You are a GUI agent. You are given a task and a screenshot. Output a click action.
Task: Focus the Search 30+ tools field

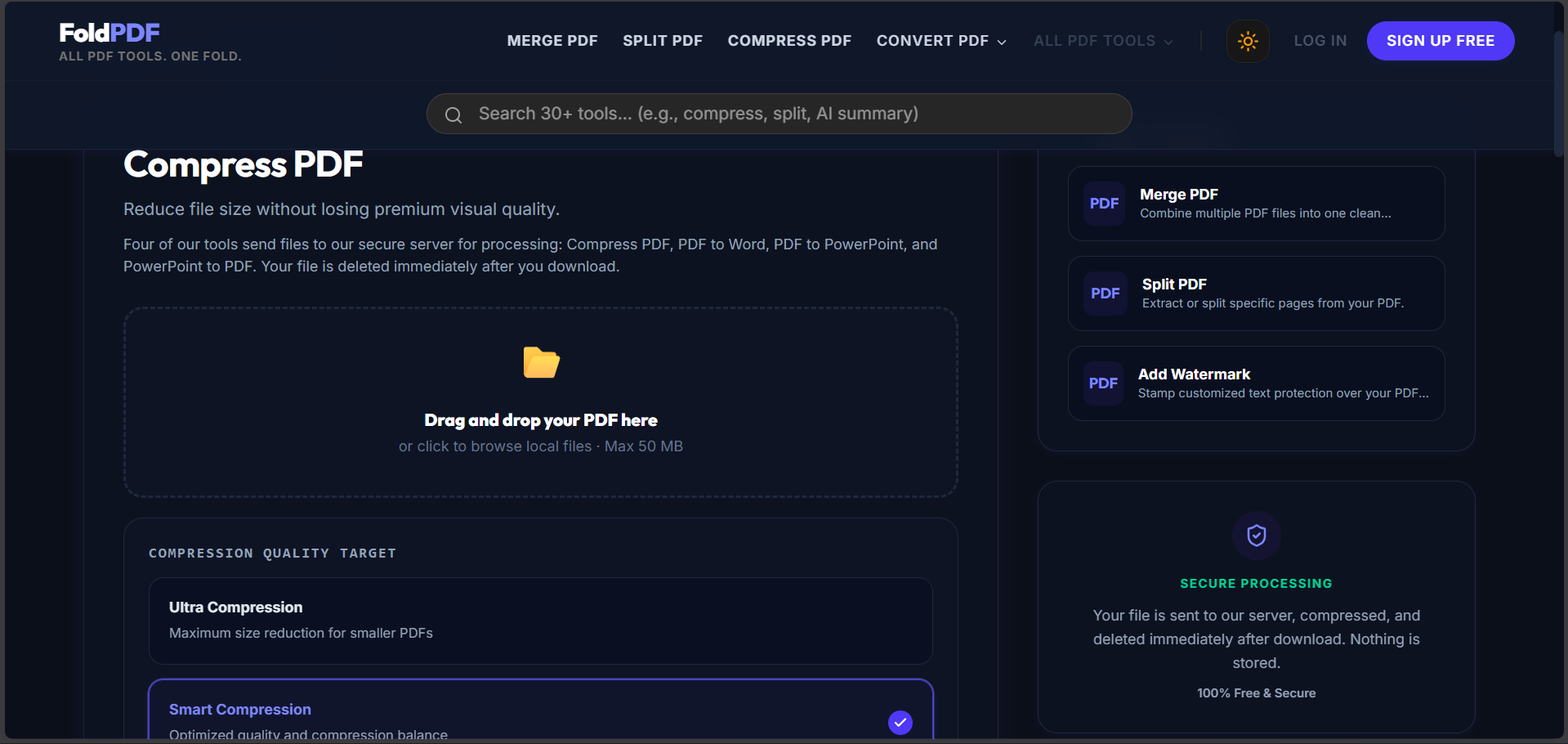point(779,114)
